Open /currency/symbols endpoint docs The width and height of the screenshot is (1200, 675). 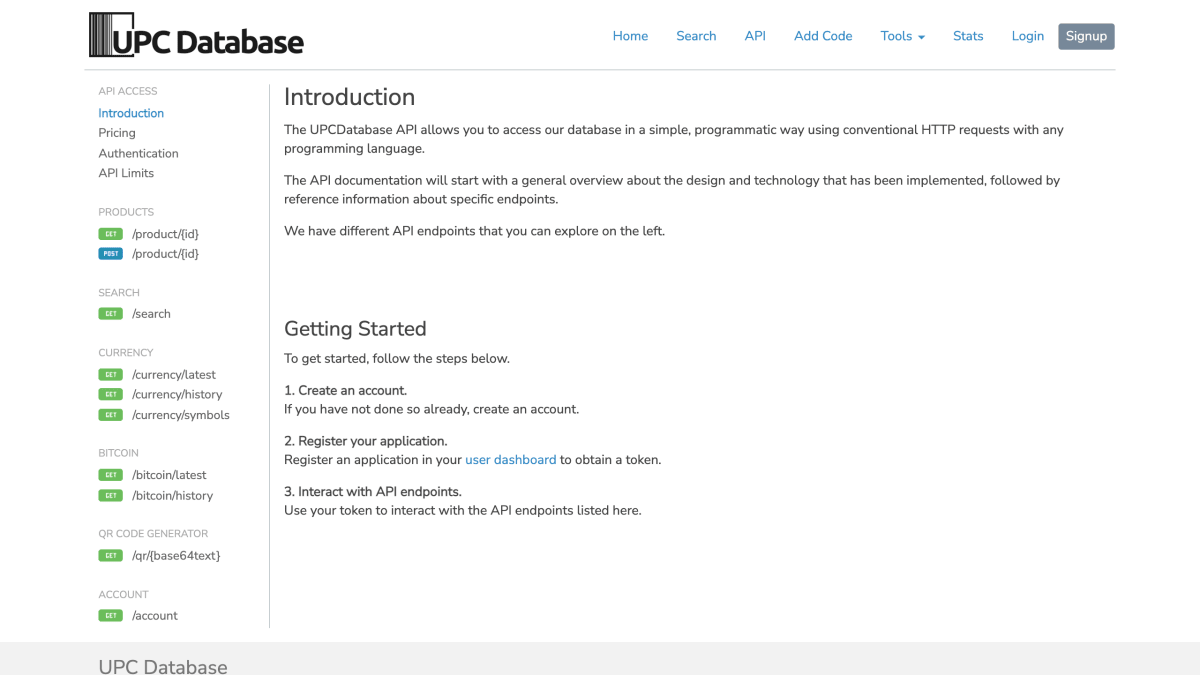tap(181, 415)
